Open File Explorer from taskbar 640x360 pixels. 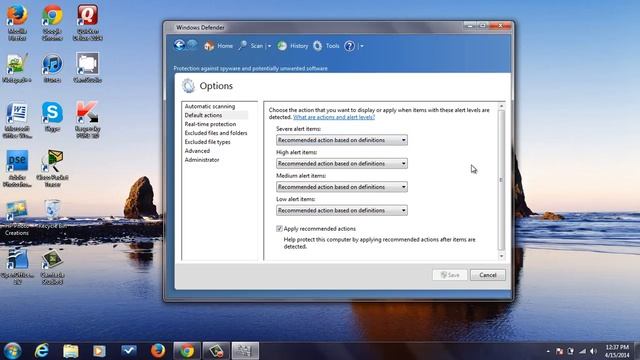pyautogui.click(x=71, y=351)
